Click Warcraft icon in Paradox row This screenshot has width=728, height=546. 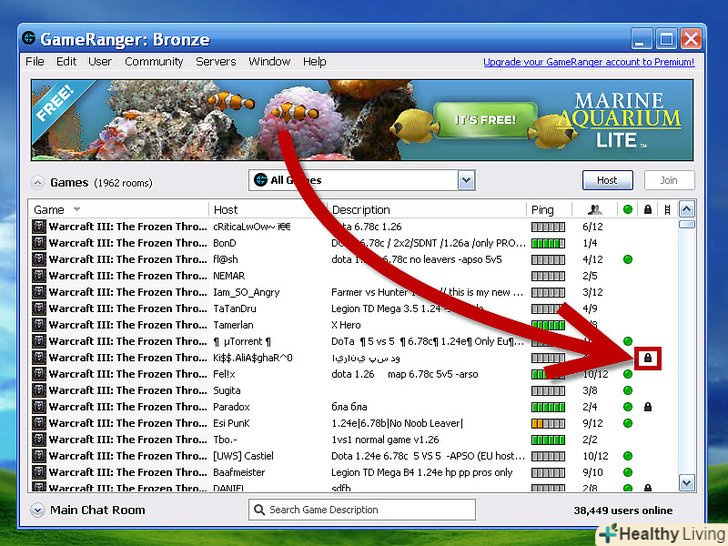(39, 407)
